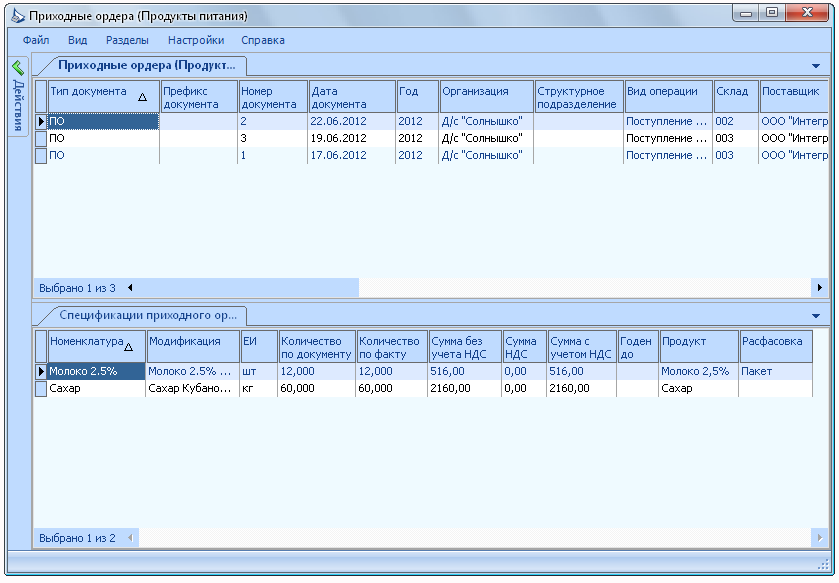Sort by Тип документа column
839x583 pixels.
104,96
